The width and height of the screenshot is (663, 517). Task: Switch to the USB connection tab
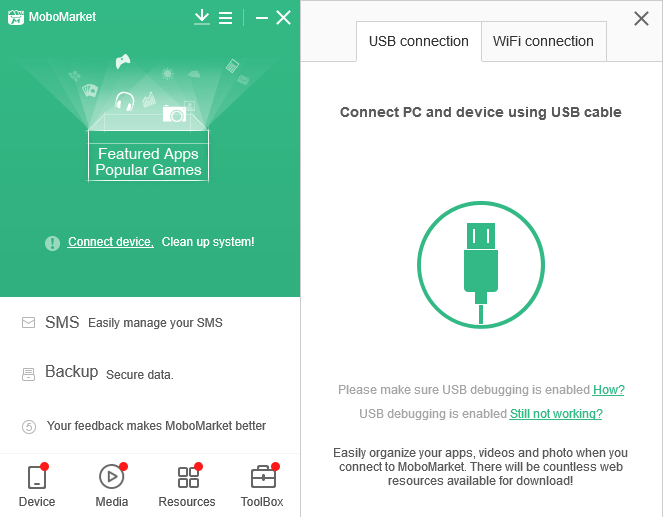coord(419,41)
